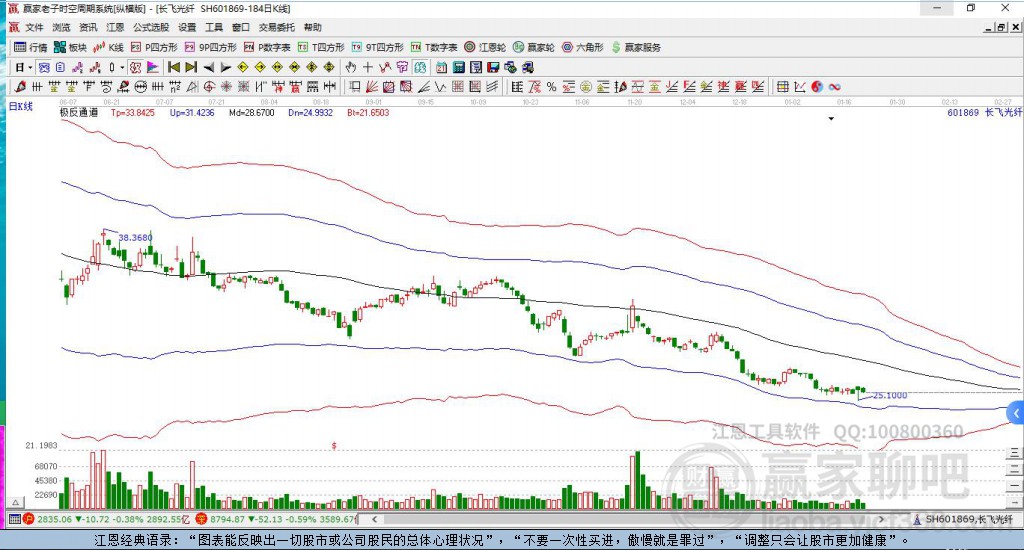Open the 江恩 menu

pos(115,27)
